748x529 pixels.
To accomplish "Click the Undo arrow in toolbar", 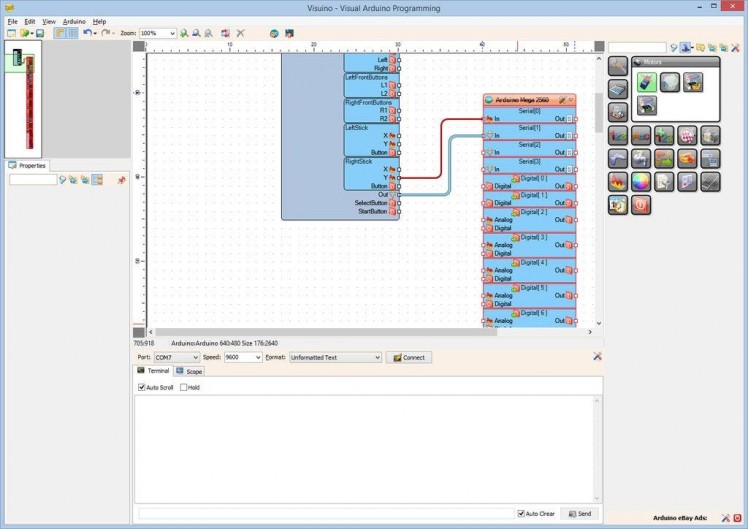I will pos(87,33).
